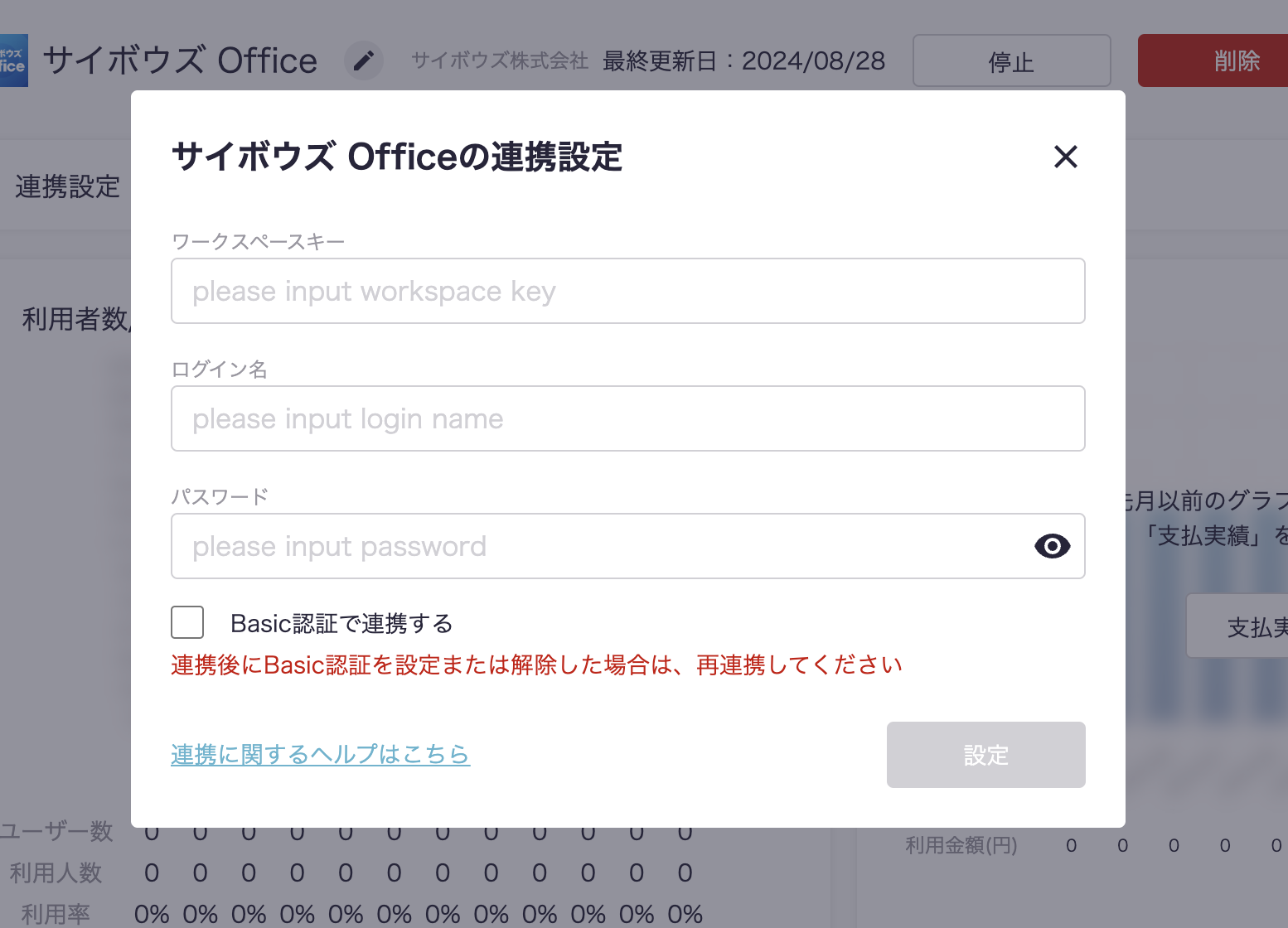Show the password using the eye icon
This screenshot has height=928, width=1288.
(1052, 546)
